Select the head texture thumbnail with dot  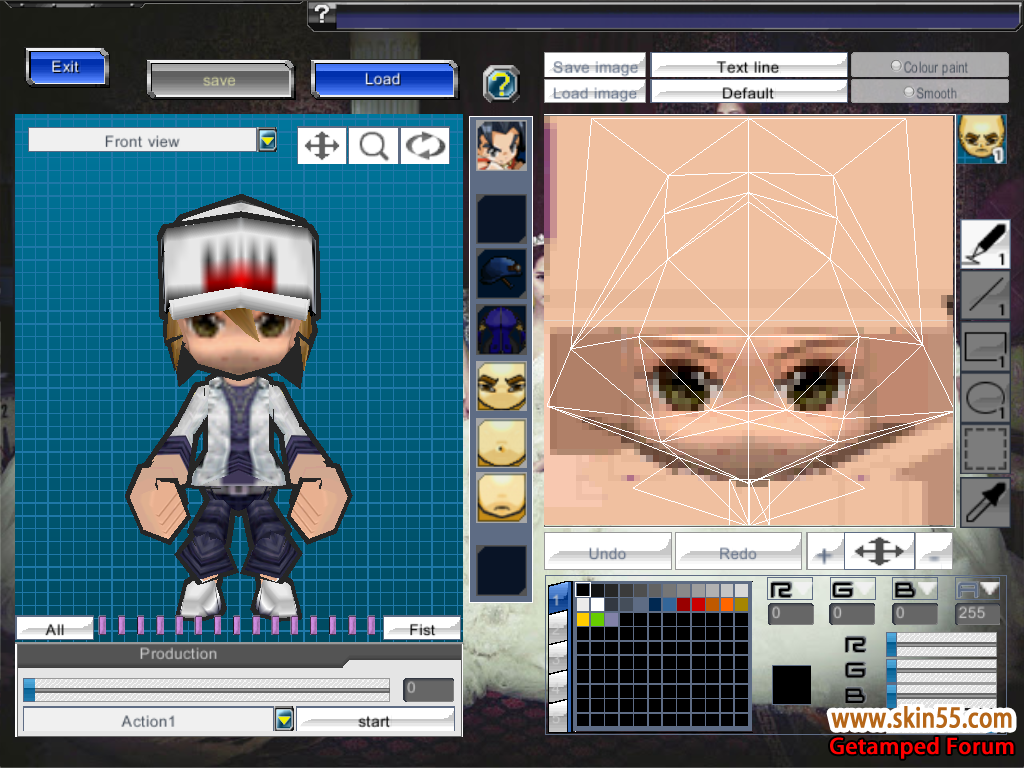click(x=501, y=443)
